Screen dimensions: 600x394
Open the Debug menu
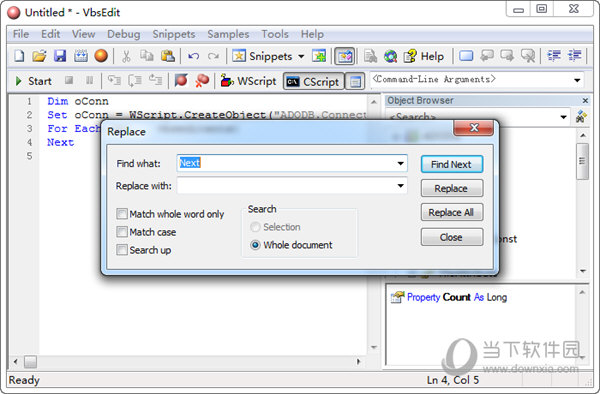[124, 34]
